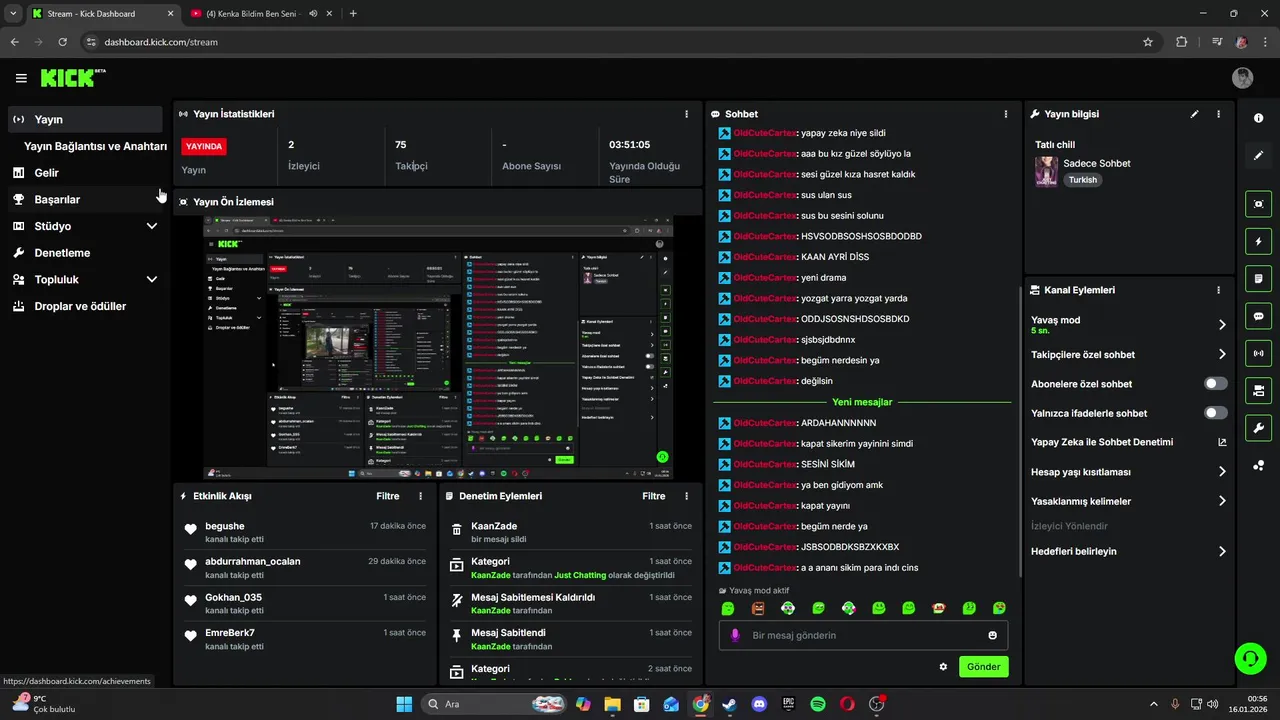Open Kanal Eylemleri panel options menu
The width and height of the screenshot is (1280, 720).
coord(1218,290)
